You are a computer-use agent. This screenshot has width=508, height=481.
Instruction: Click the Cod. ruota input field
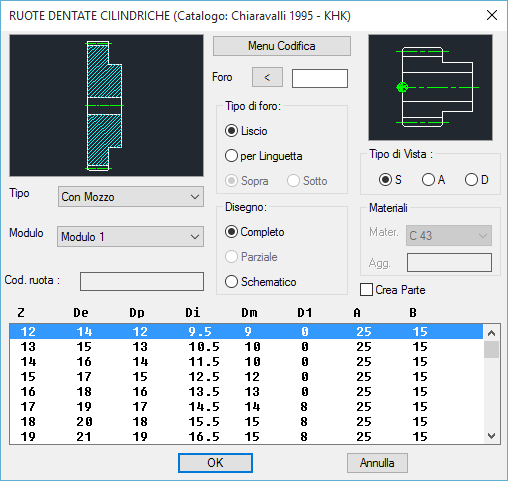coord(142,281)
